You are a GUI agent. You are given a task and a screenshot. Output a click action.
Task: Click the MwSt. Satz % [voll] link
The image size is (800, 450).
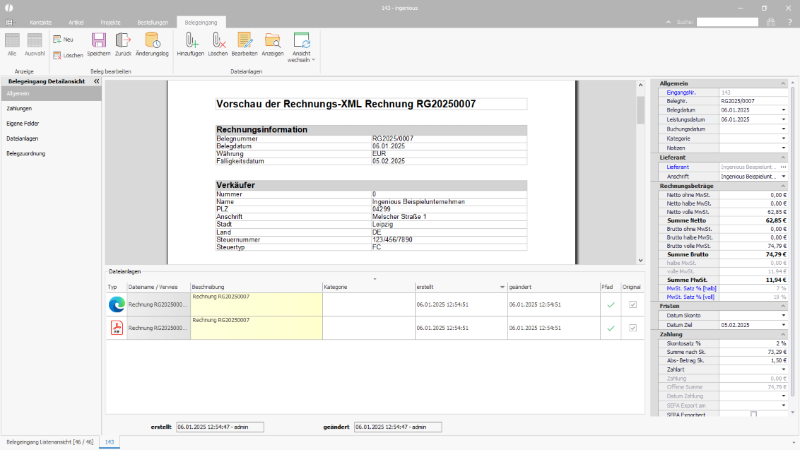690,297
